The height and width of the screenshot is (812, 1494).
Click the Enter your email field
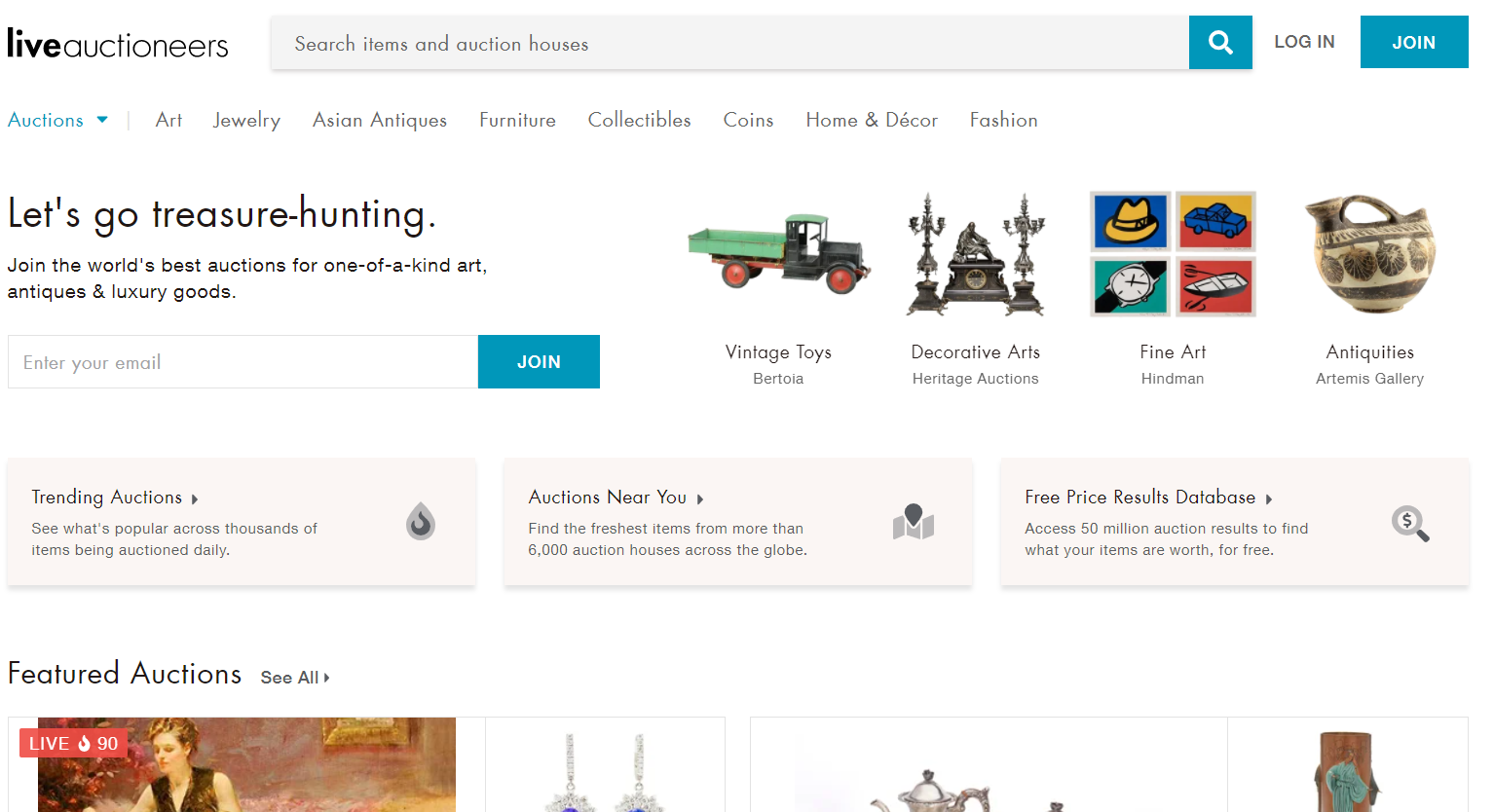click(242, 361)
